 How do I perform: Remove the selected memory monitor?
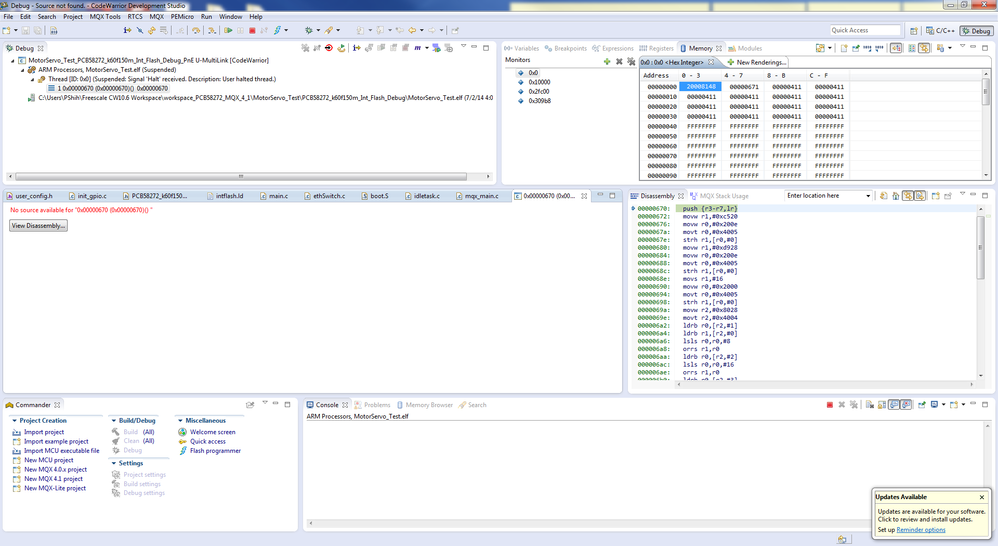(x=619, y=61)
